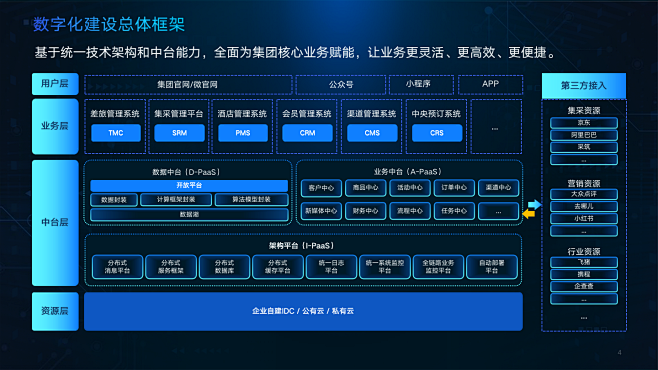Select the 会员管理系统 label

tap(307, 114)
